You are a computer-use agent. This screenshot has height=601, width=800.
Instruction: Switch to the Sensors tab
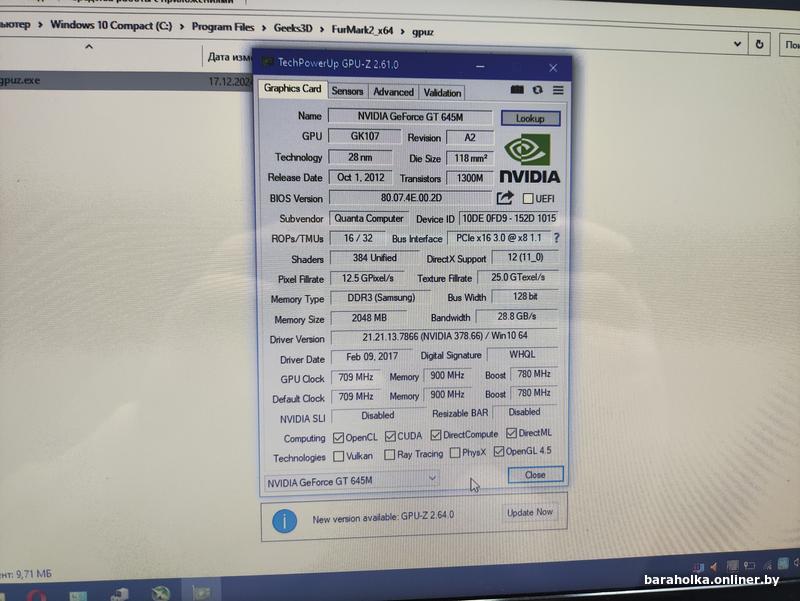point(347,91)
